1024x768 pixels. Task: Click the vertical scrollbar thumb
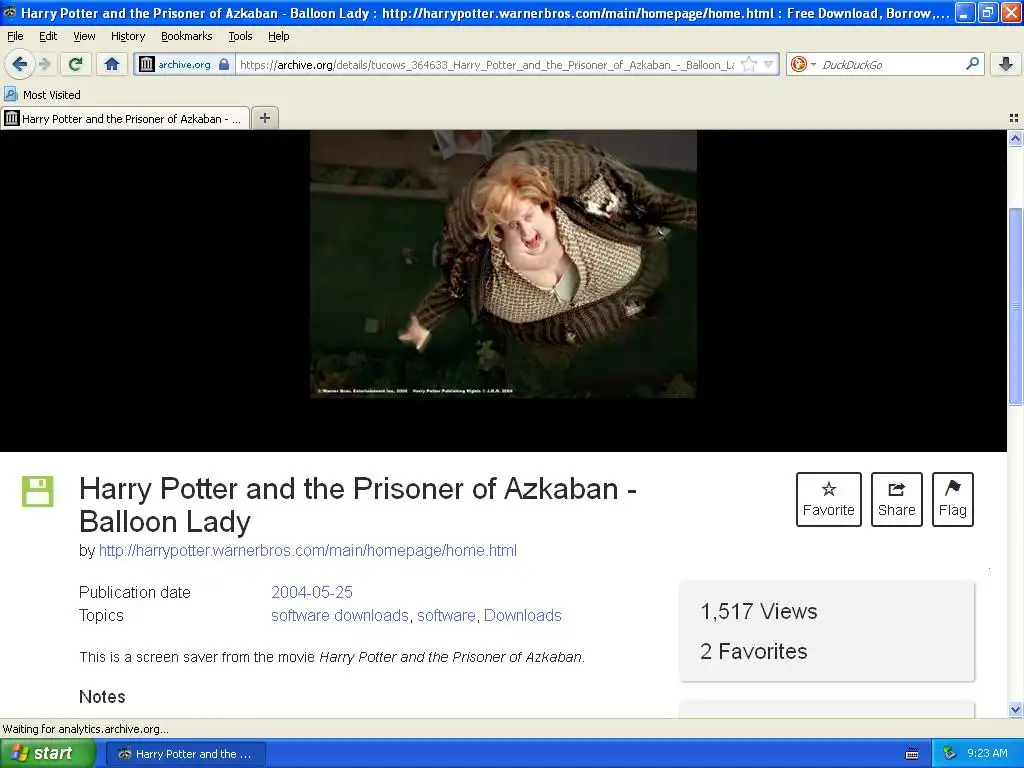tap(1015, 306)
